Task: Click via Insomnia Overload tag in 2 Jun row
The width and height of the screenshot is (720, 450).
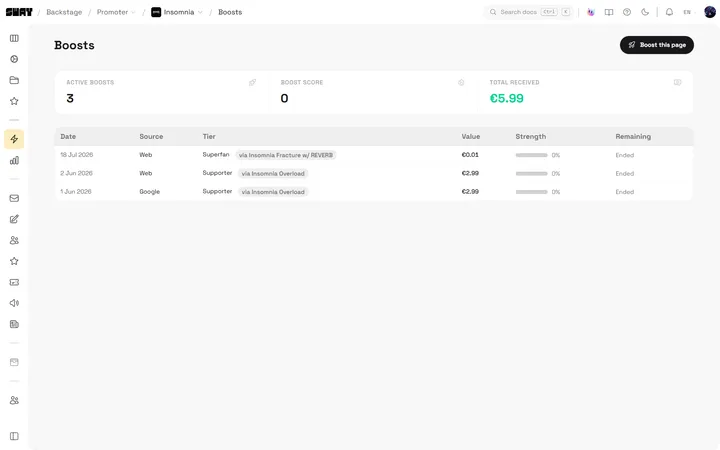Action: click(273, 174)
